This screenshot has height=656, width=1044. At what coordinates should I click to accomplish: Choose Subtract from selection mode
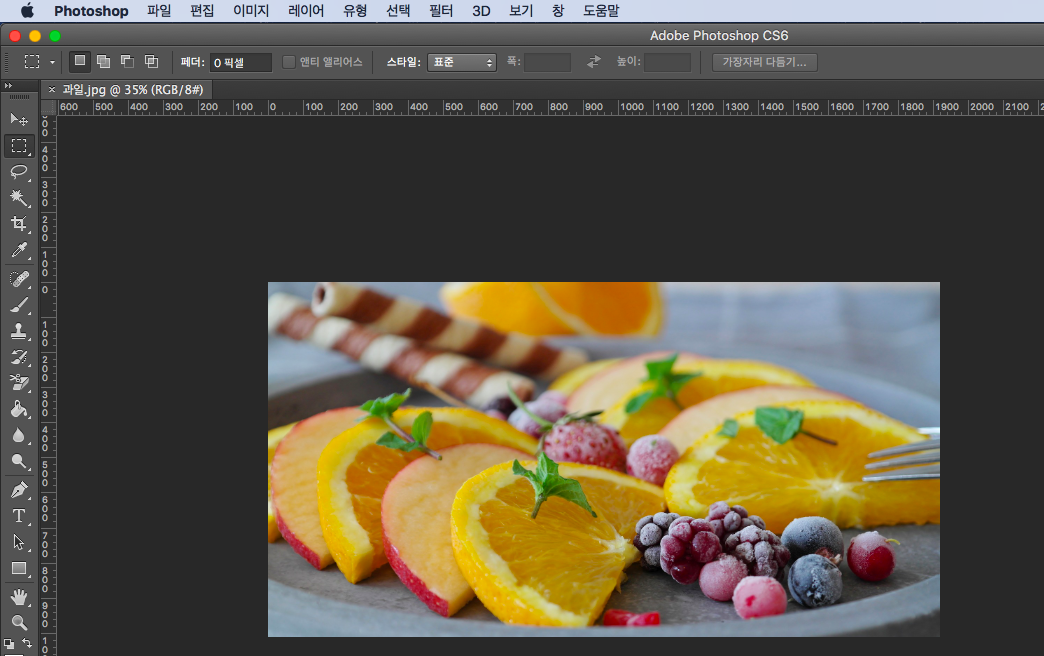click(x=127, y=61)
